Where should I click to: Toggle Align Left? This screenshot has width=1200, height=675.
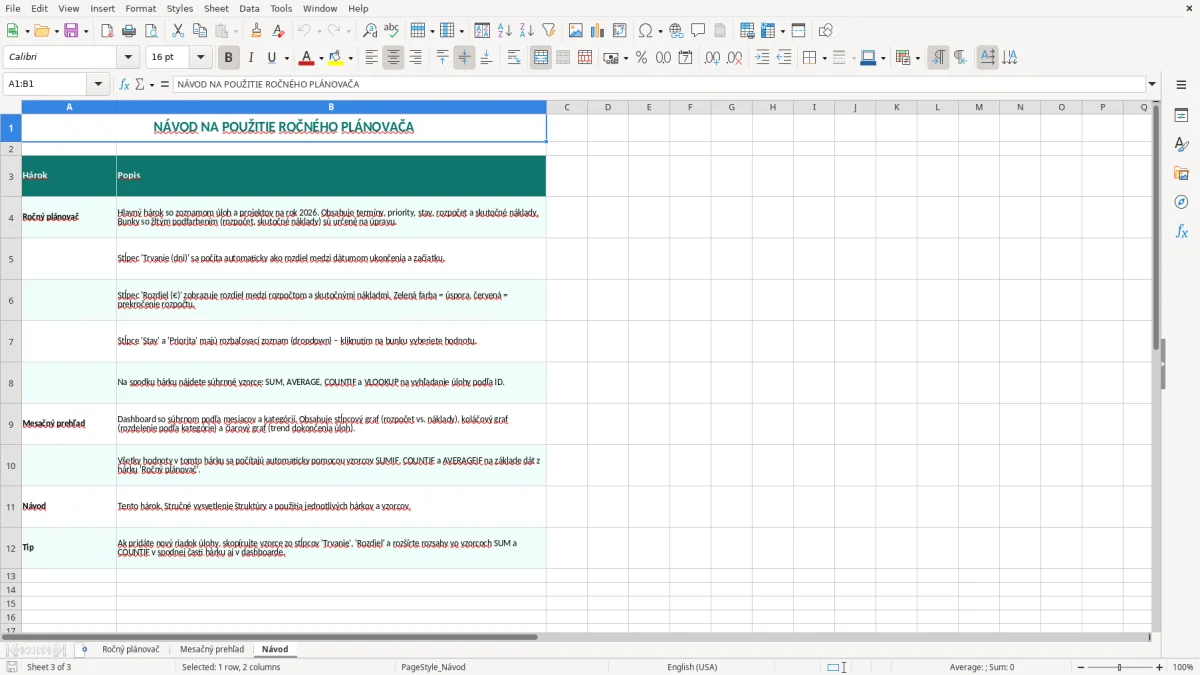coord(371,58)
